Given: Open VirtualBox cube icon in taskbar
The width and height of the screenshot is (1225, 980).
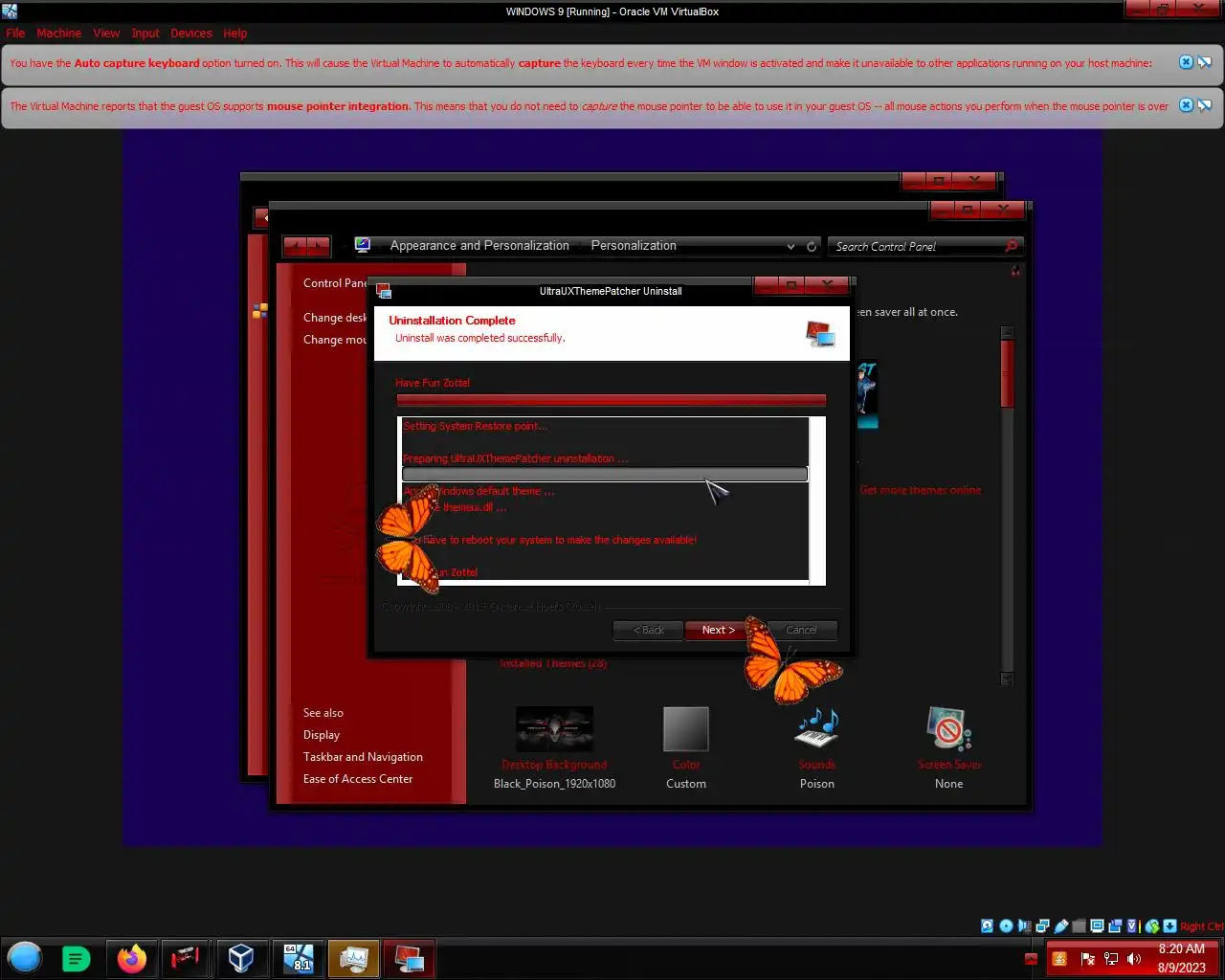Looking at the screenshot, I should [x=240, y=958].
